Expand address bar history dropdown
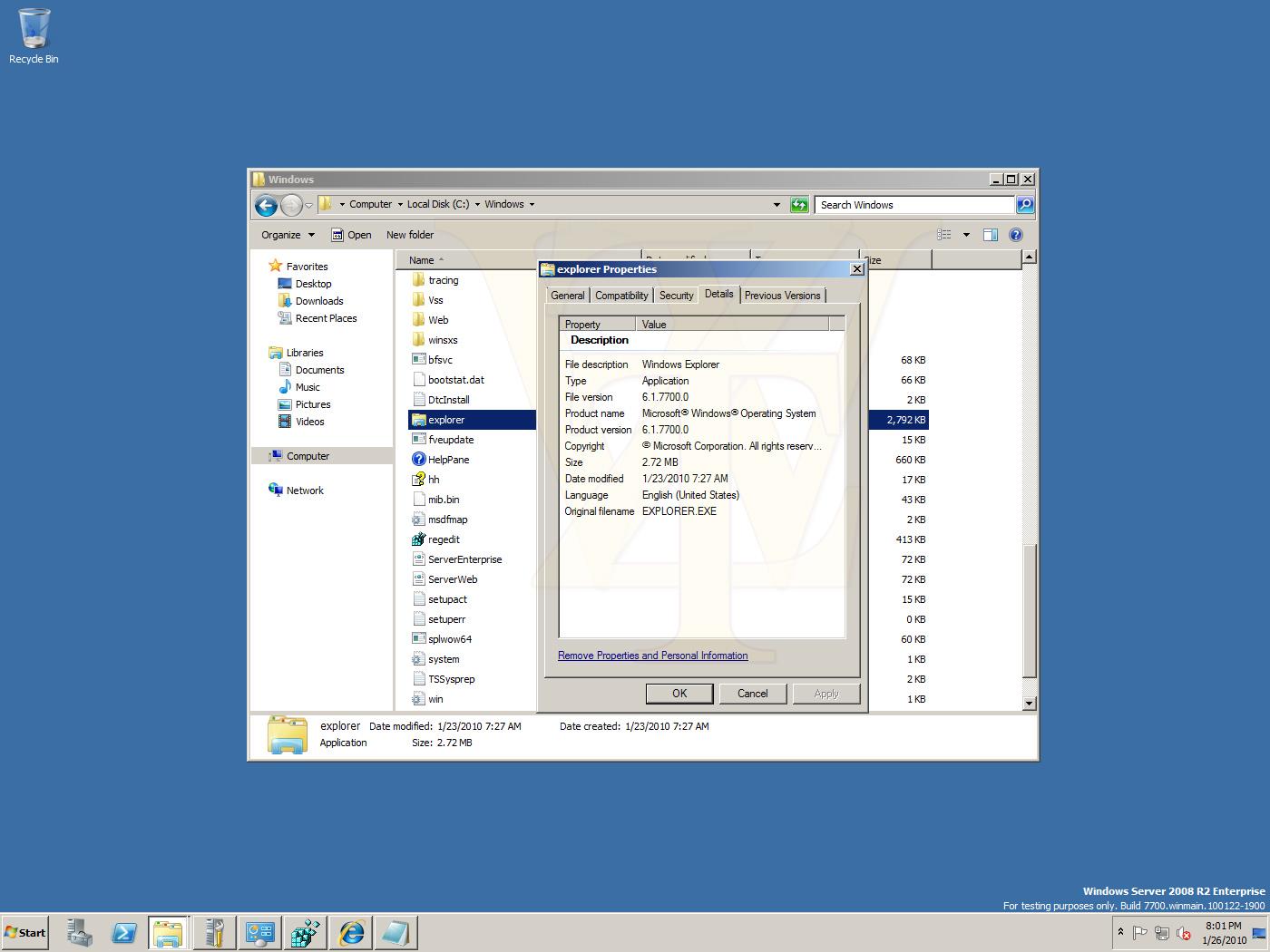Viewport: 1270px width, 952px height. [777, 205]
